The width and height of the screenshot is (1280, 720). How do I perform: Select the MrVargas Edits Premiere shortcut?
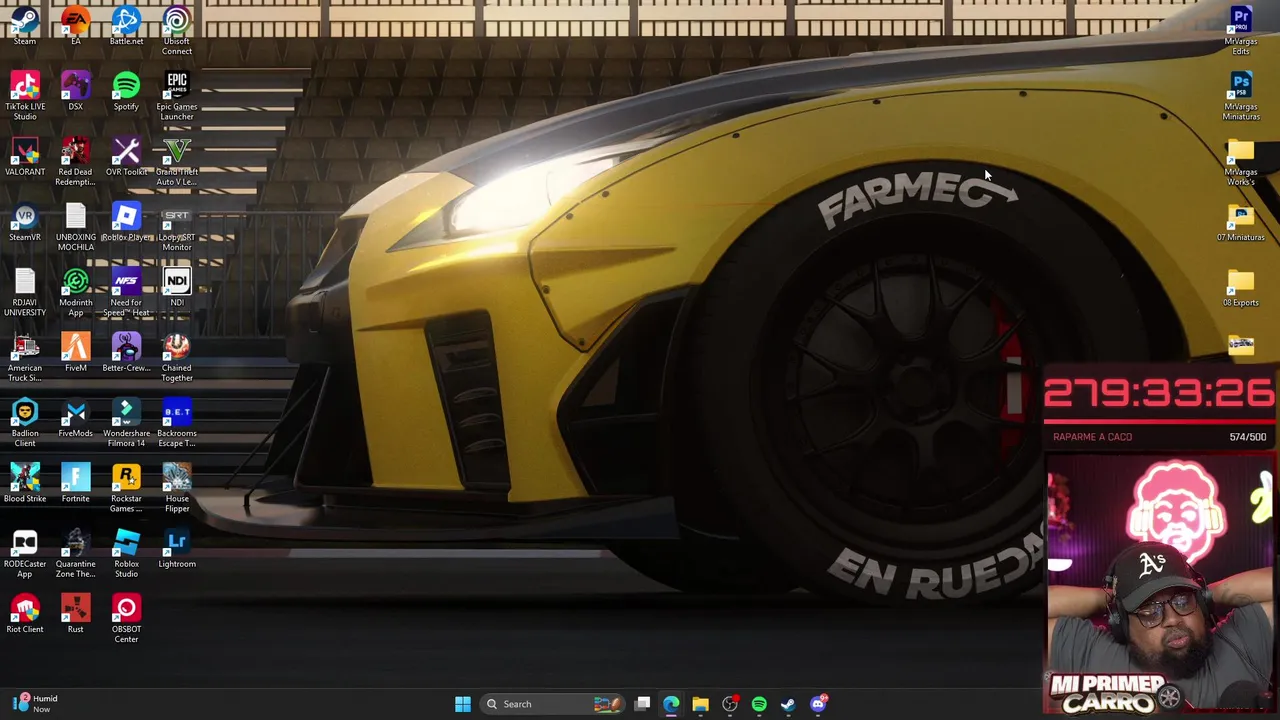point(1241,29)
